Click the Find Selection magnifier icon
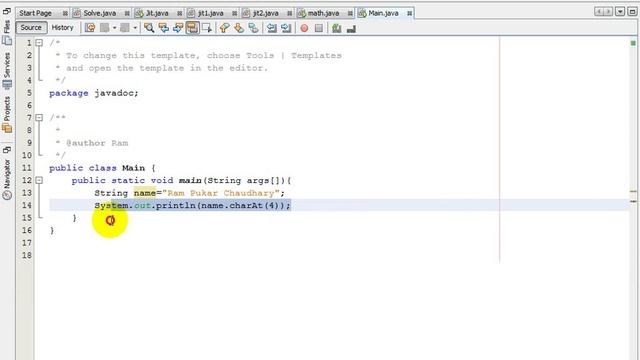 click(149, 28)
